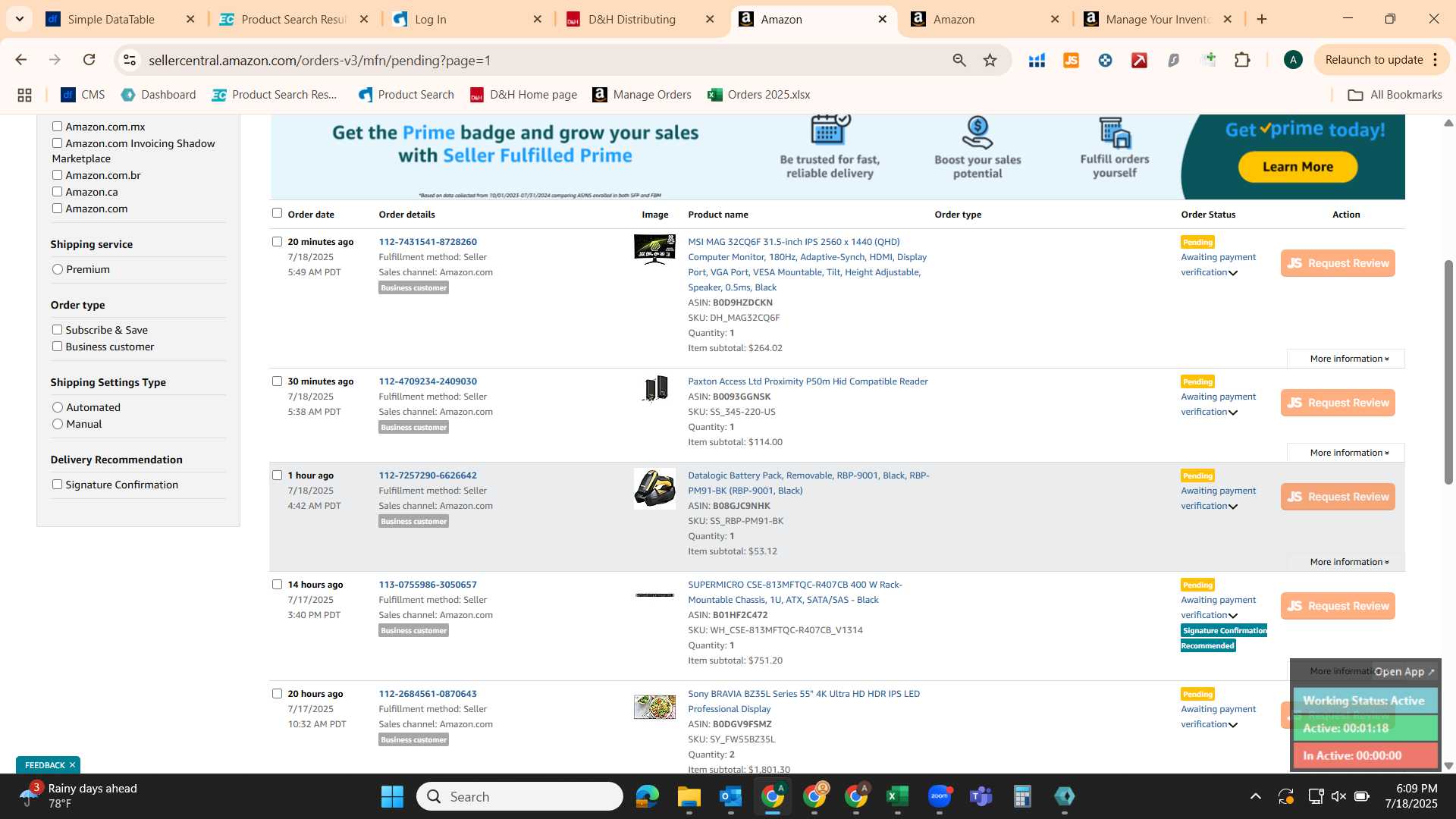
Task: Open the site information icon in address bar
Action: [x=130, y=60]
